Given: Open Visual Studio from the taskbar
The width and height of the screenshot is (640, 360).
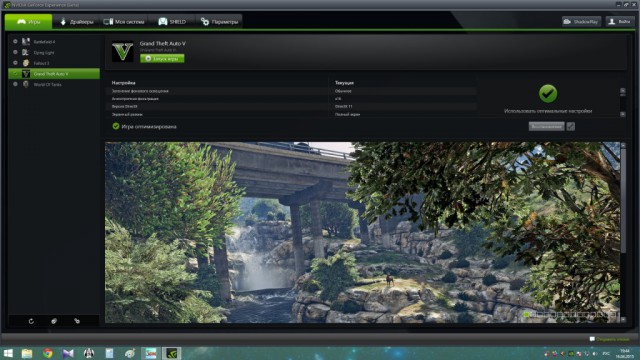Looking at the screenshot, I should (x=68, y=353).
